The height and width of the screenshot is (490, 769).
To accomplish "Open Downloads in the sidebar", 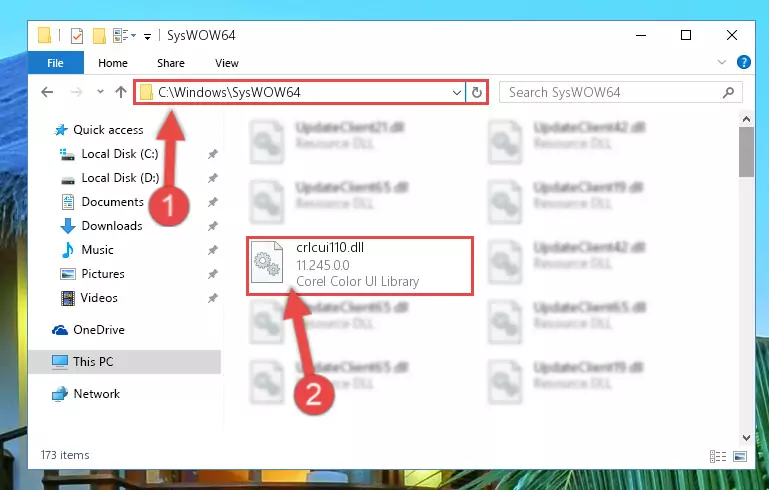I will click(x=112, y=226).
